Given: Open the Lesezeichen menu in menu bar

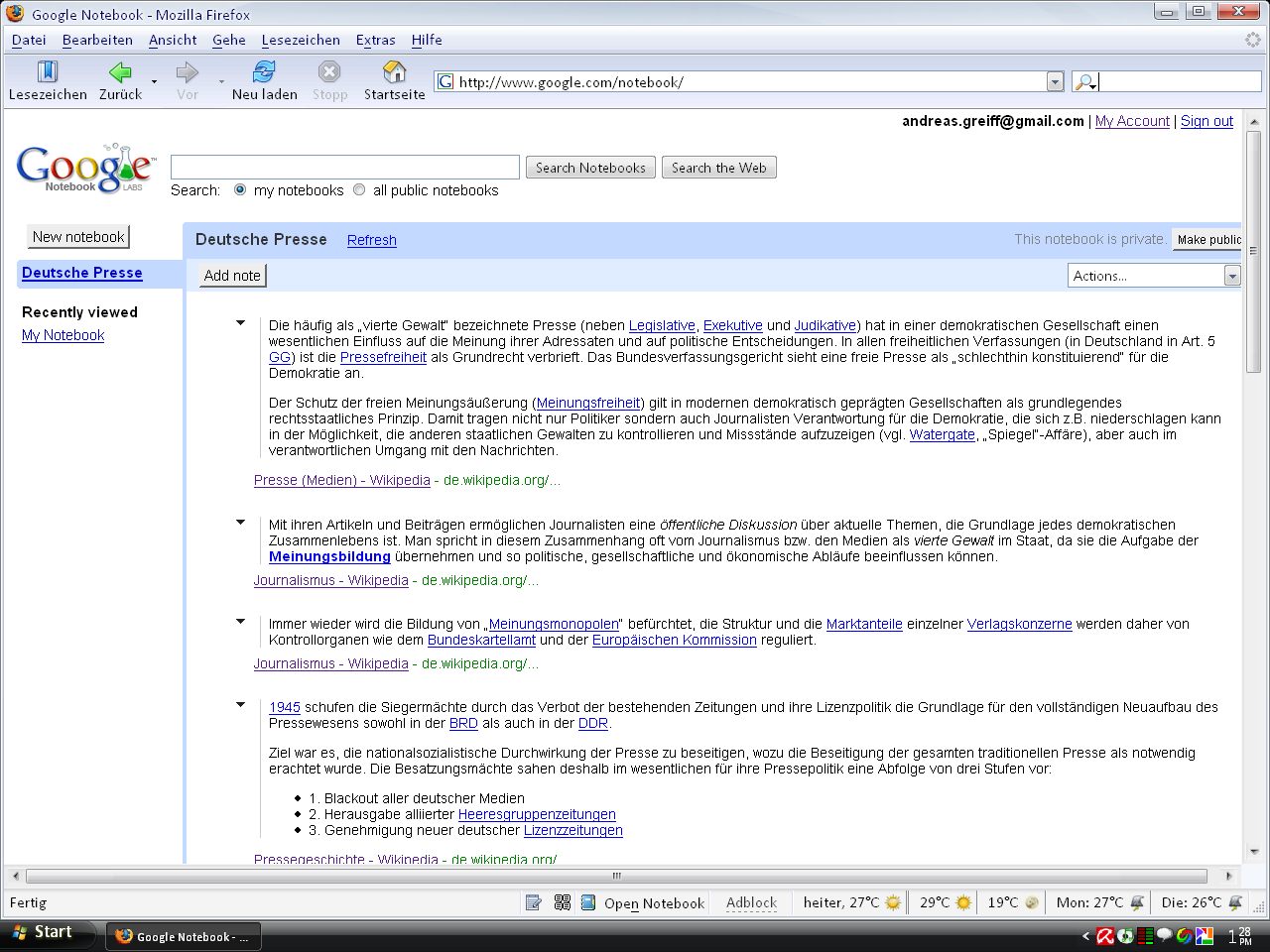Looking at the screenshot, I should tap(301, 40).
